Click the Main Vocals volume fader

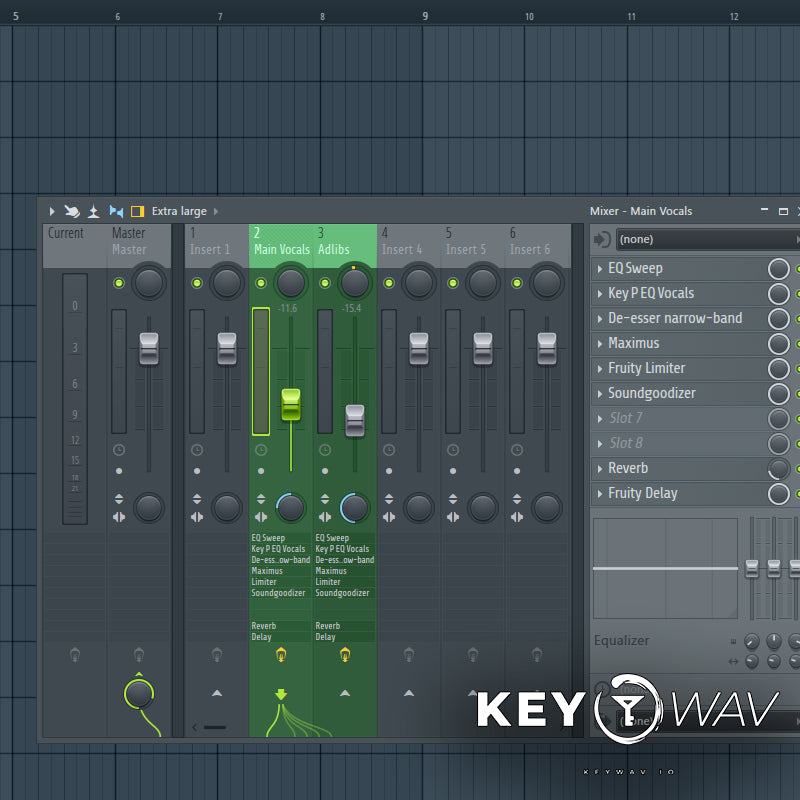(x=291, y=404)
